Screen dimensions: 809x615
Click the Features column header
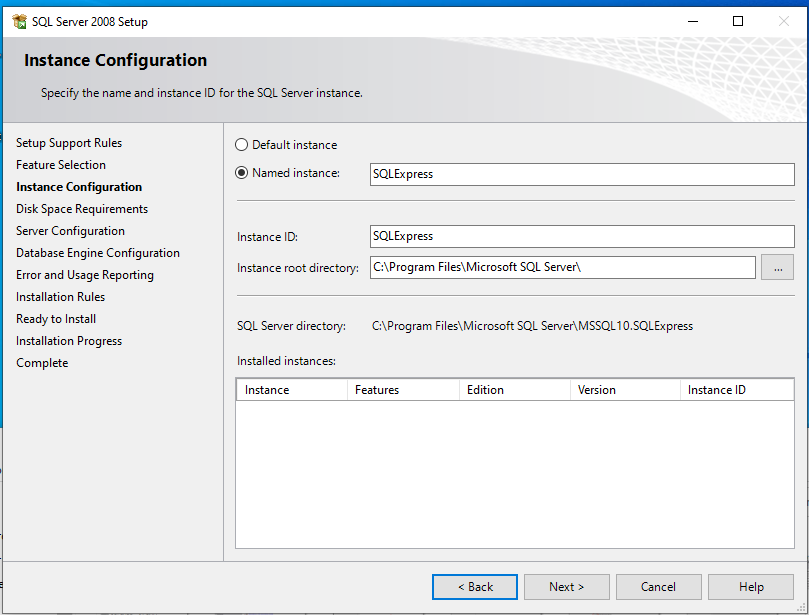point(403,390)
